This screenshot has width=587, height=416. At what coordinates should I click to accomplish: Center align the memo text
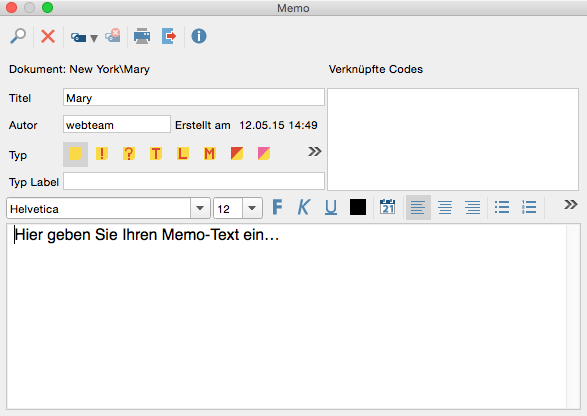[445, 207]
